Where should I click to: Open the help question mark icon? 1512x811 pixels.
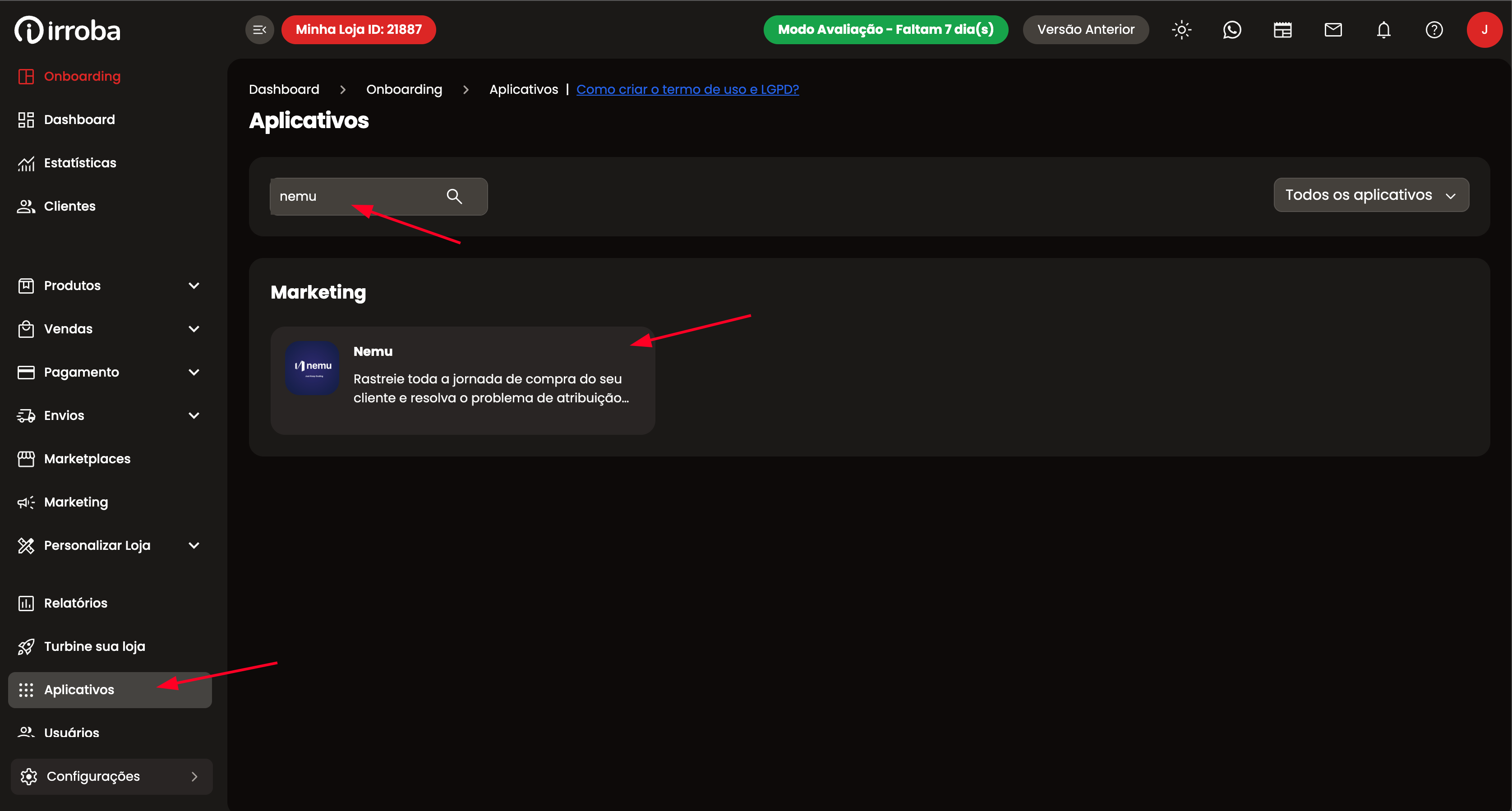[x=1434, y=30]
